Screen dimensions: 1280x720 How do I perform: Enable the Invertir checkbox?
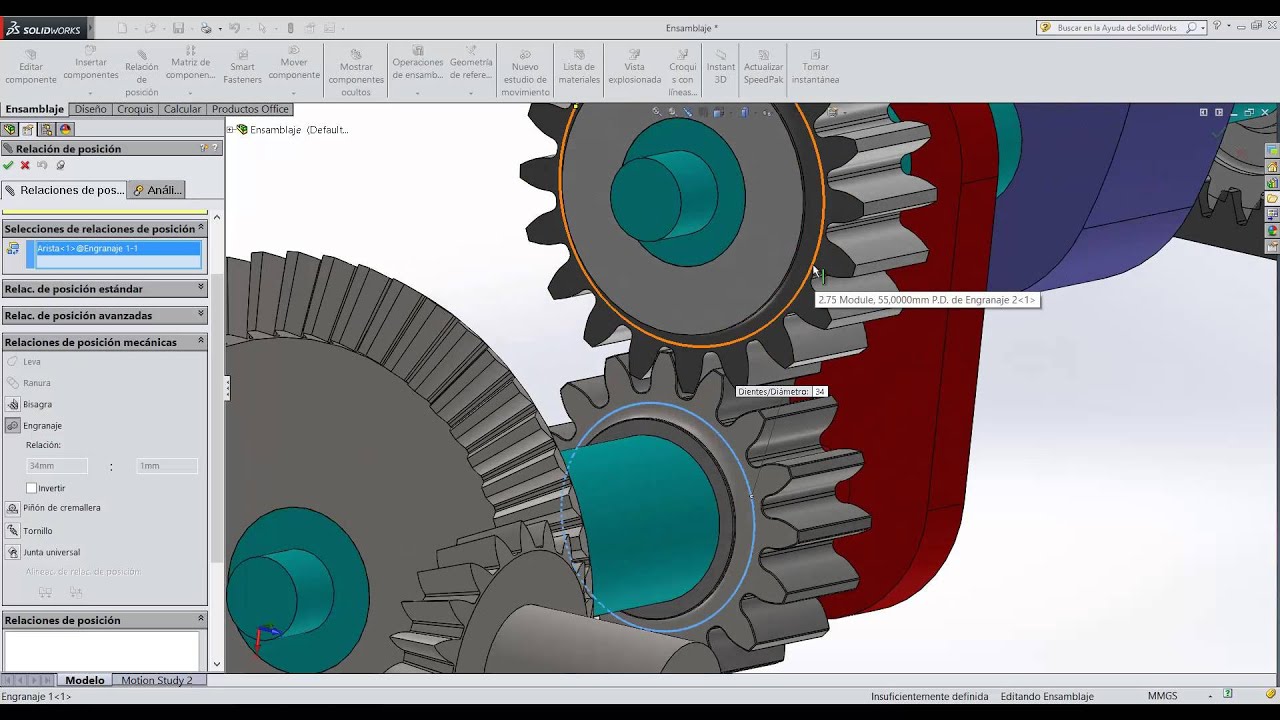31,488
